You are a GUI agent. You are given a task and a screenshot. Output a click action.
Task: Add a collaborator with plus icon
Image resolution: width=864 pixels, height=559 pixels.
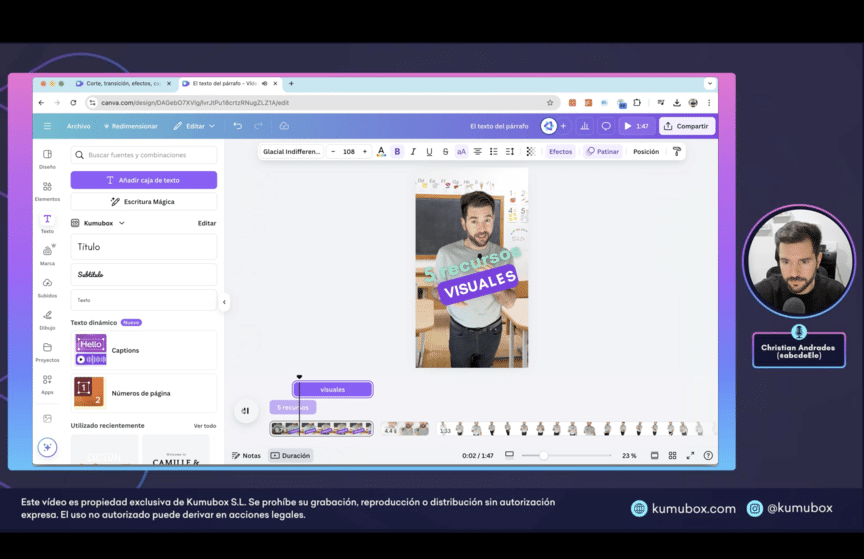pos(563,126)
